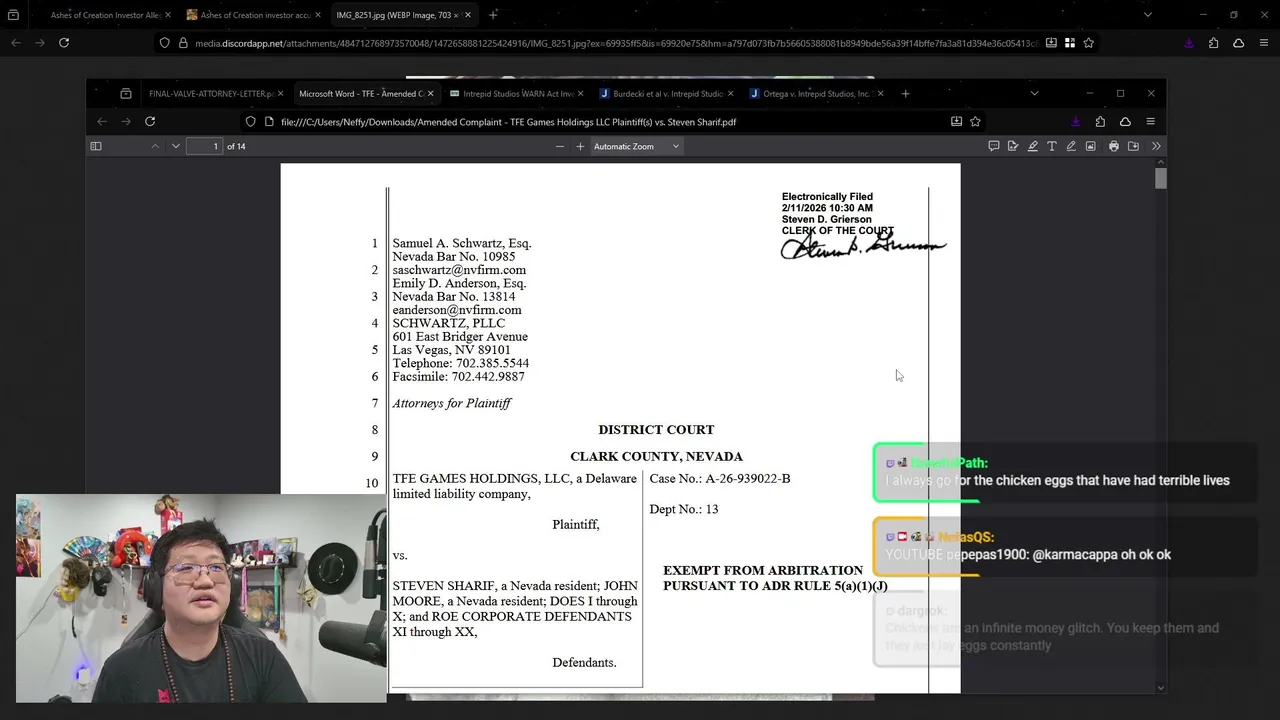Close the Ashes of Creation Investor Alle tab

pyautogui.click(x=167, y=15)
